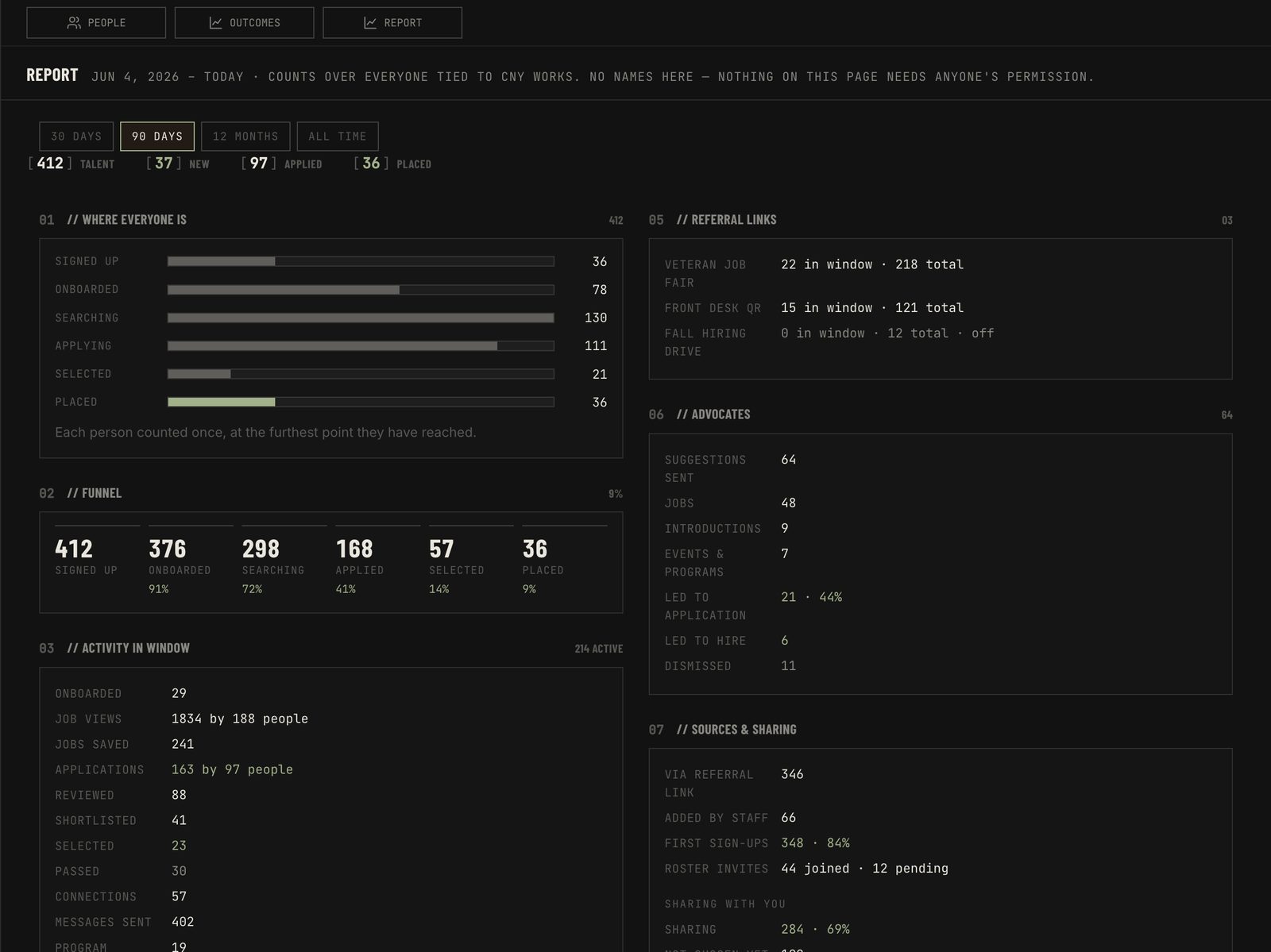1271x952 pixels.
Task: Click the DISMISSED value 11
Action: click(x=789, y=666)
